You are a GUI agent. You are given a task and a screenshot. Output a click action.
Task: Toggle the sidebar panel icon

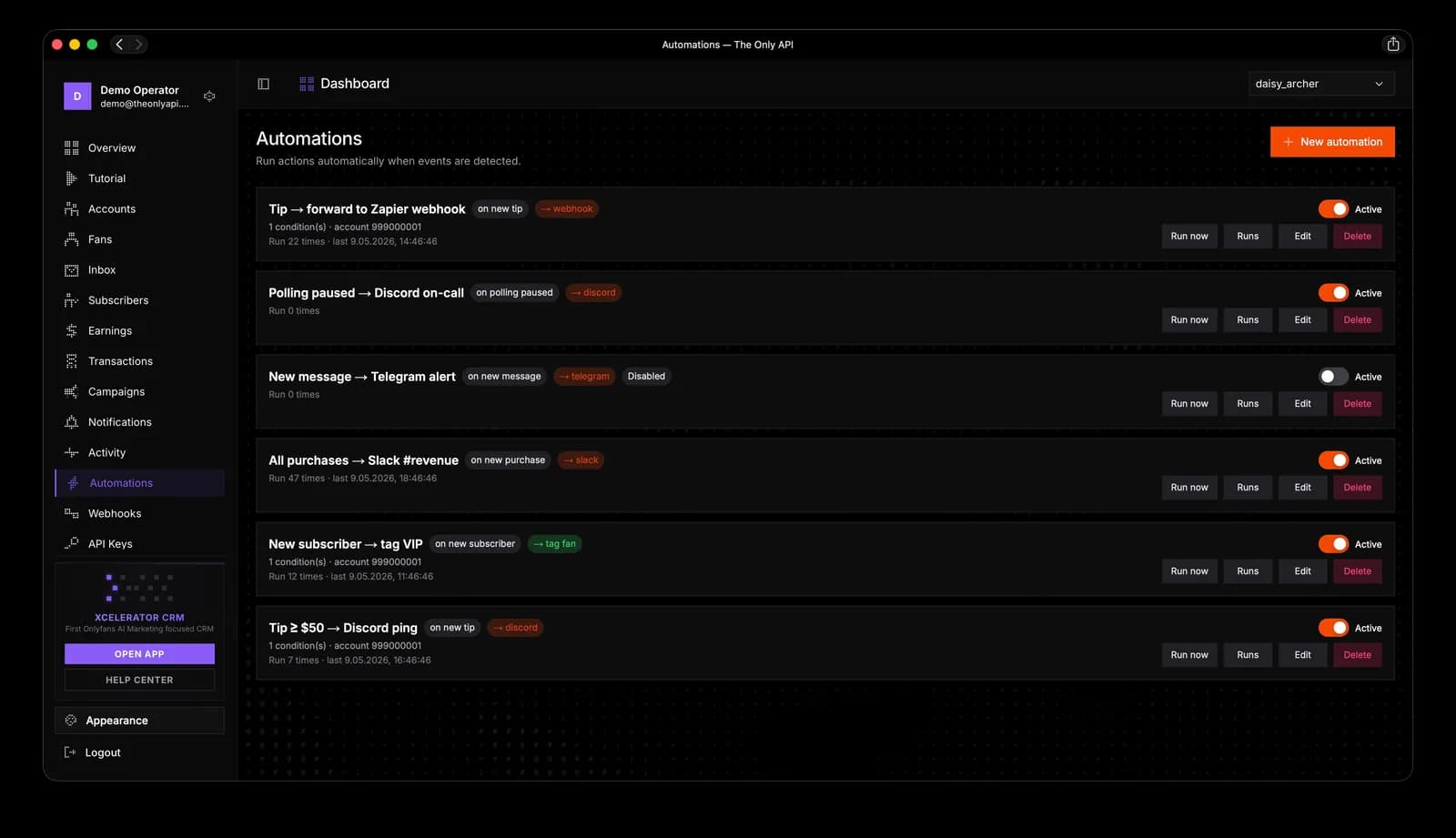coord(264,84)
